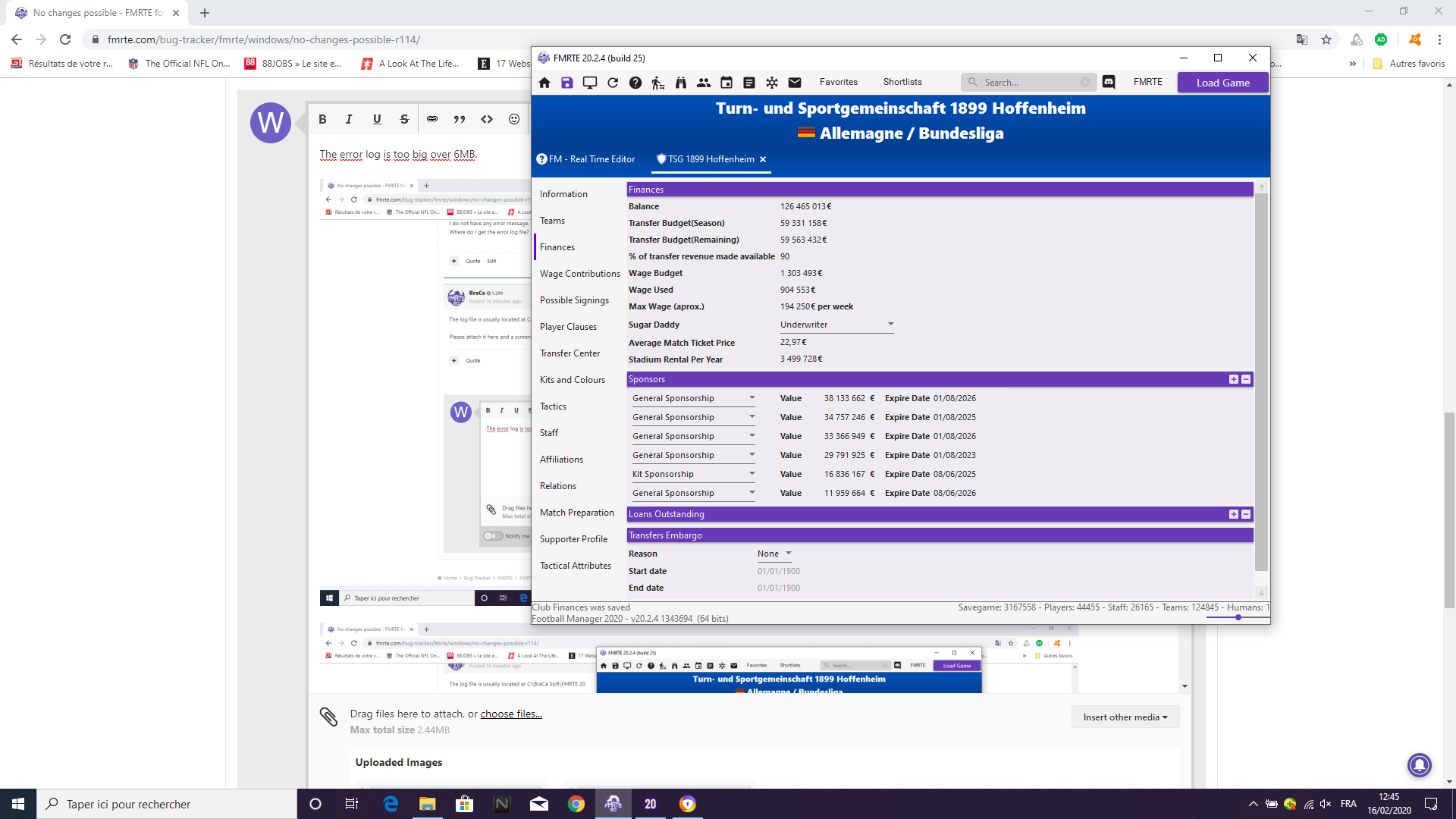The image size is (1456, 819).
Task: Adjust the FMRTE zoom slider
Action: tap(1238, 617)
